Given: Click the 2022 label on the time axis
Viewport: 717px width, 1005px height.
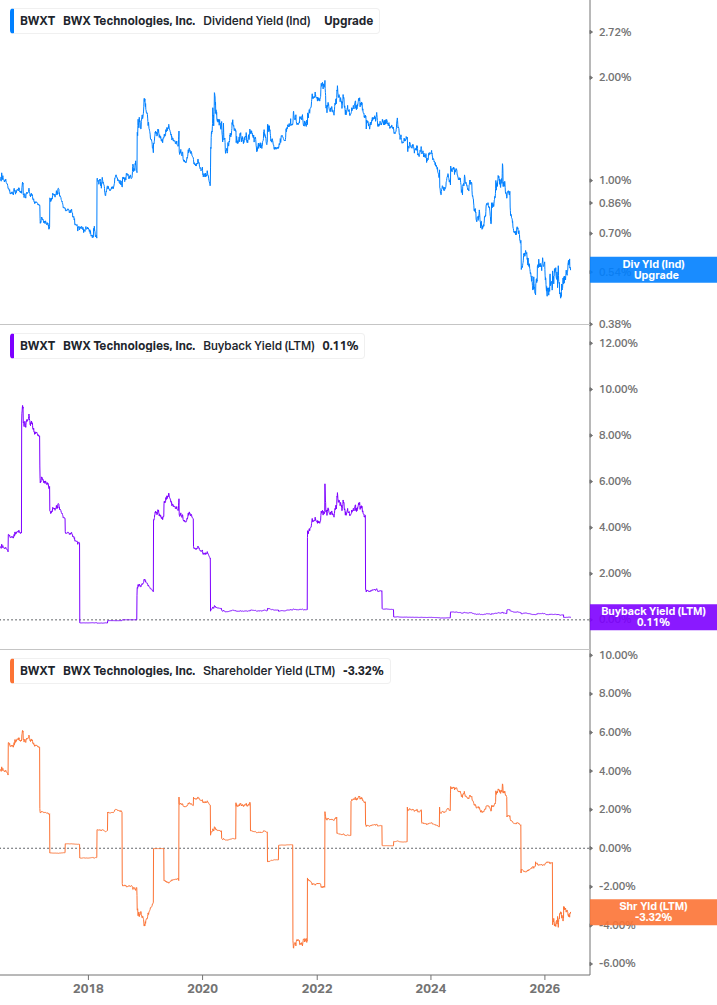Looking at the screenshot, I should coord(317,988).
